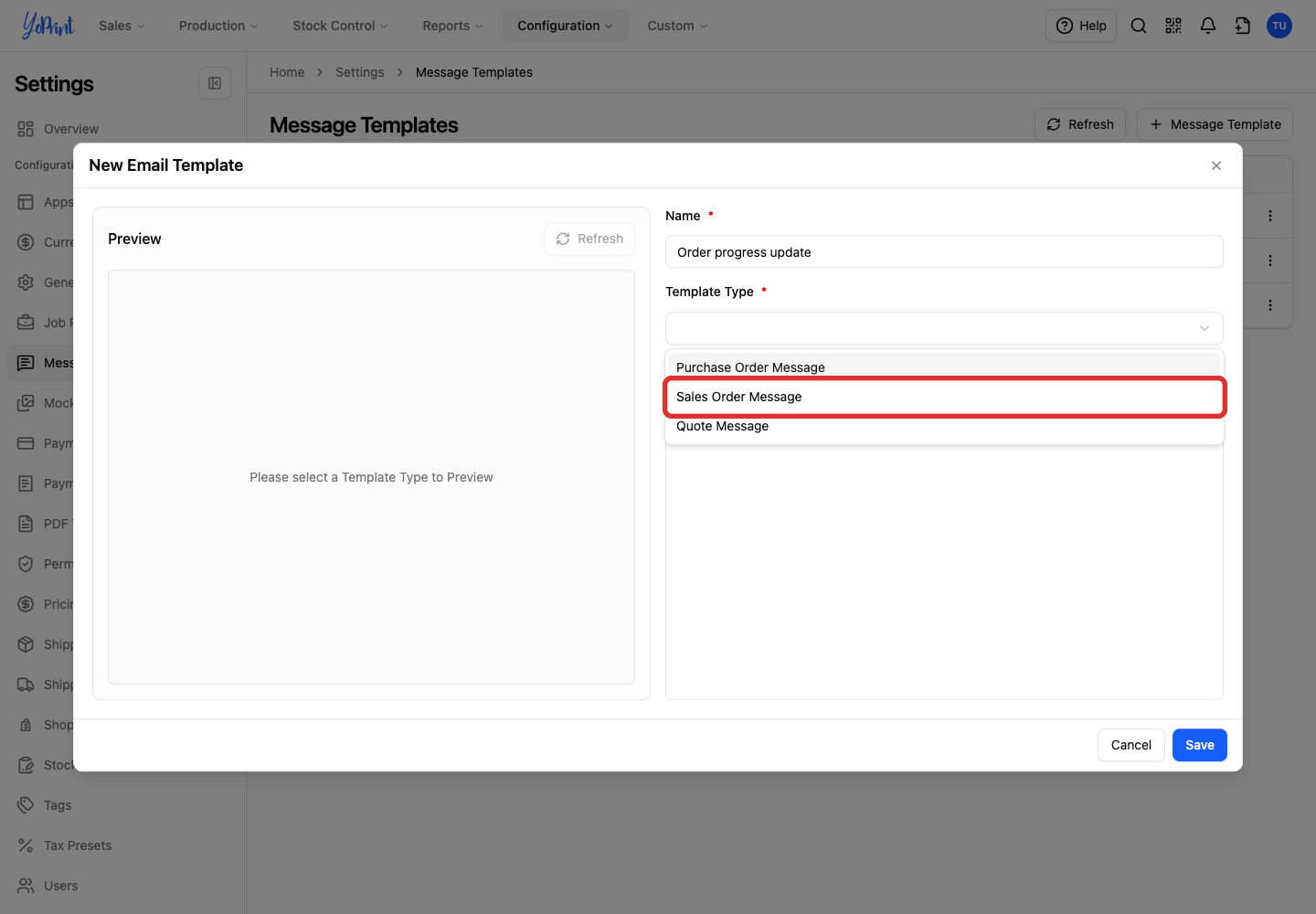
Task: Click the Apps sidebar icon
Action: [26, 202]
